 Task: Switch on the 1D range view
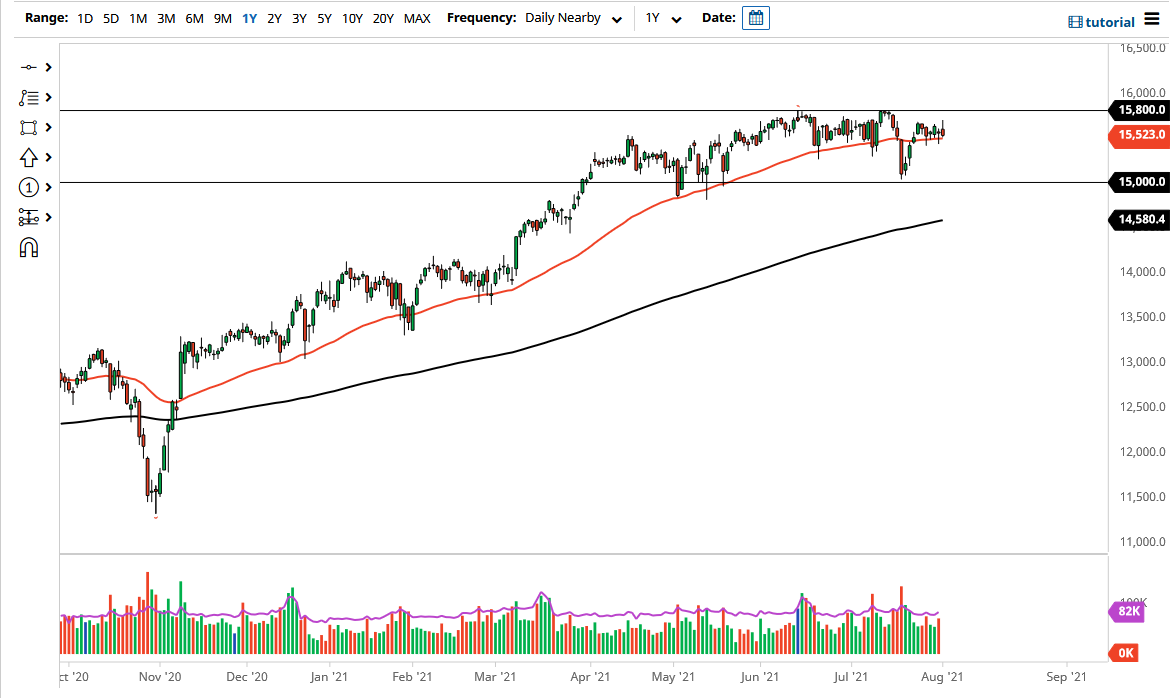pos(85,18)
